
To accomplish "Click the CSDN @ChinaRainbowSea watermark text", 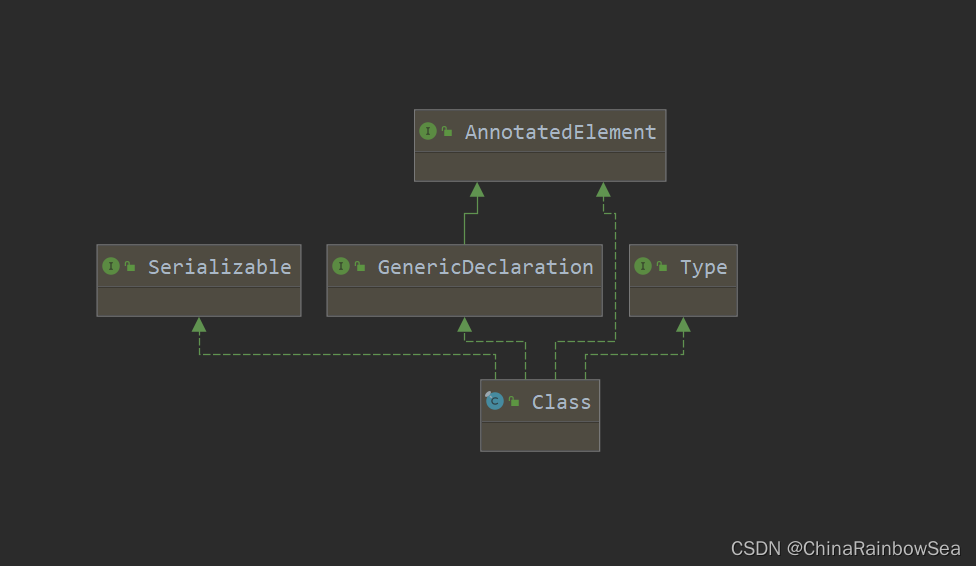I will coord(845,549).
